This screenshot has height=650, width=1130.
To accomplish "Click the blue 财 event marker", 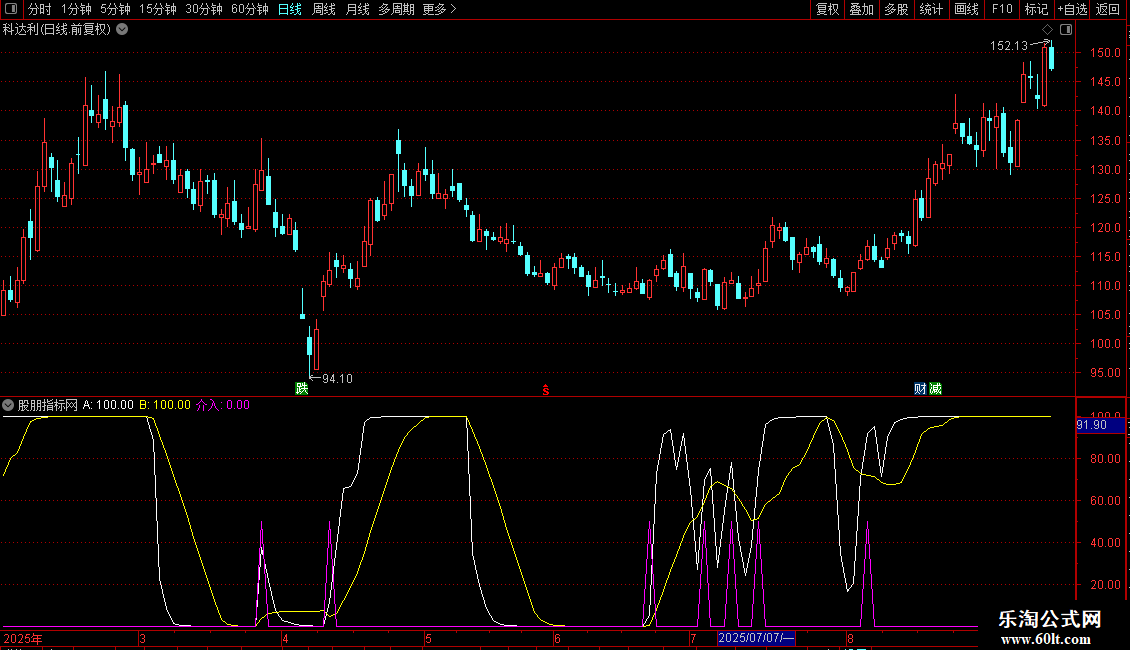I will coord(920,388).
